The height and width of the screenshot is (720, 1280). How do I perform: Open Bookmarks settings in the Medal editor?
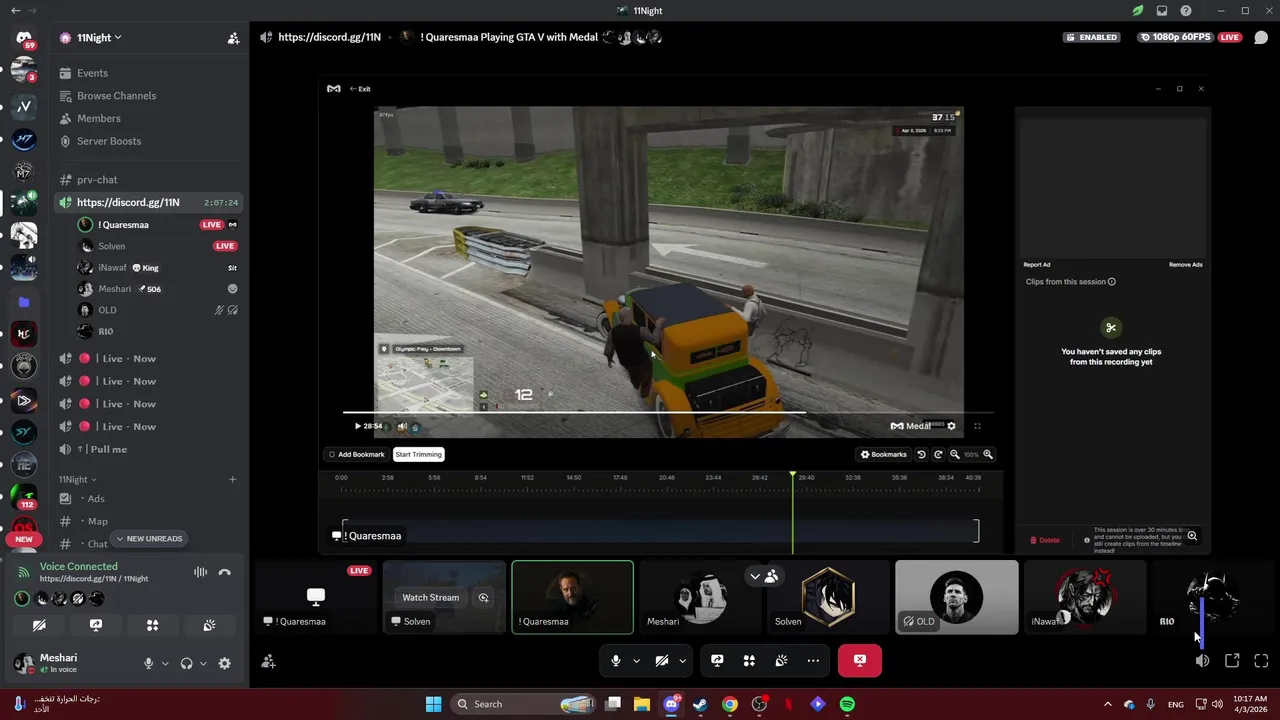click(884, 454)
